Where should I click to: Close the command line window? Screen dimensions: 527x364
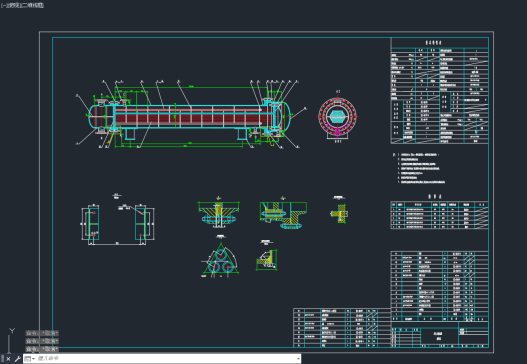pyautogui.click(x=8, y=359)
